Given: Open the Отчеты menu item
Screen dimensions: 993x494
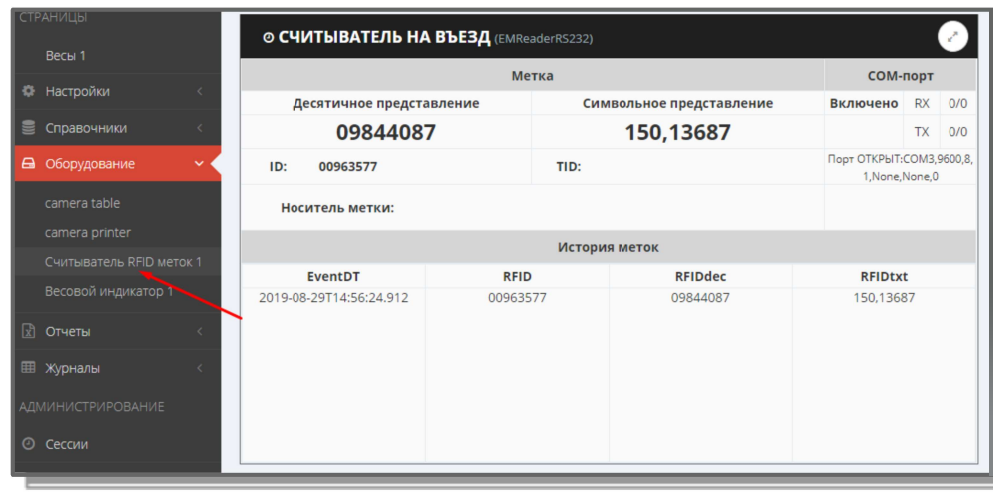Looking at the screenshot, I should tap(118, 331).
